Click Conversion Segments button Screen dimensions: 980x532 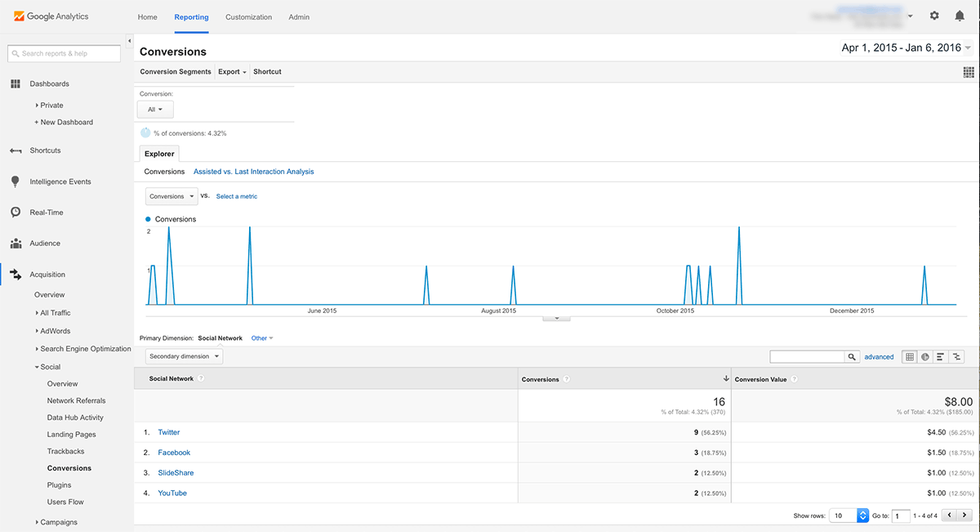point(176,72)
